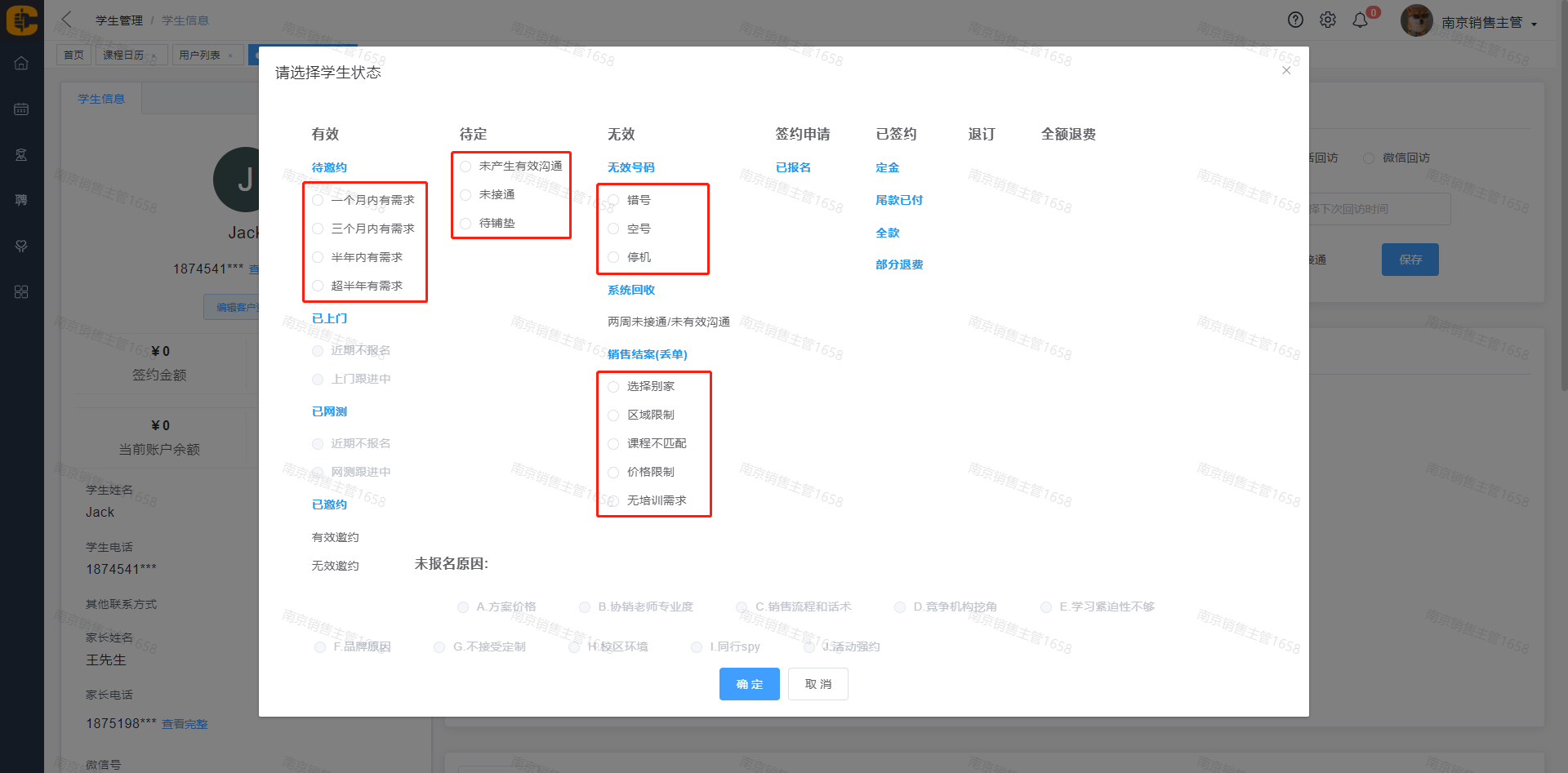Open the settings gear icon
Image resolution: width=1568 pixels, height=773 pixels.
pos(1328,20)
